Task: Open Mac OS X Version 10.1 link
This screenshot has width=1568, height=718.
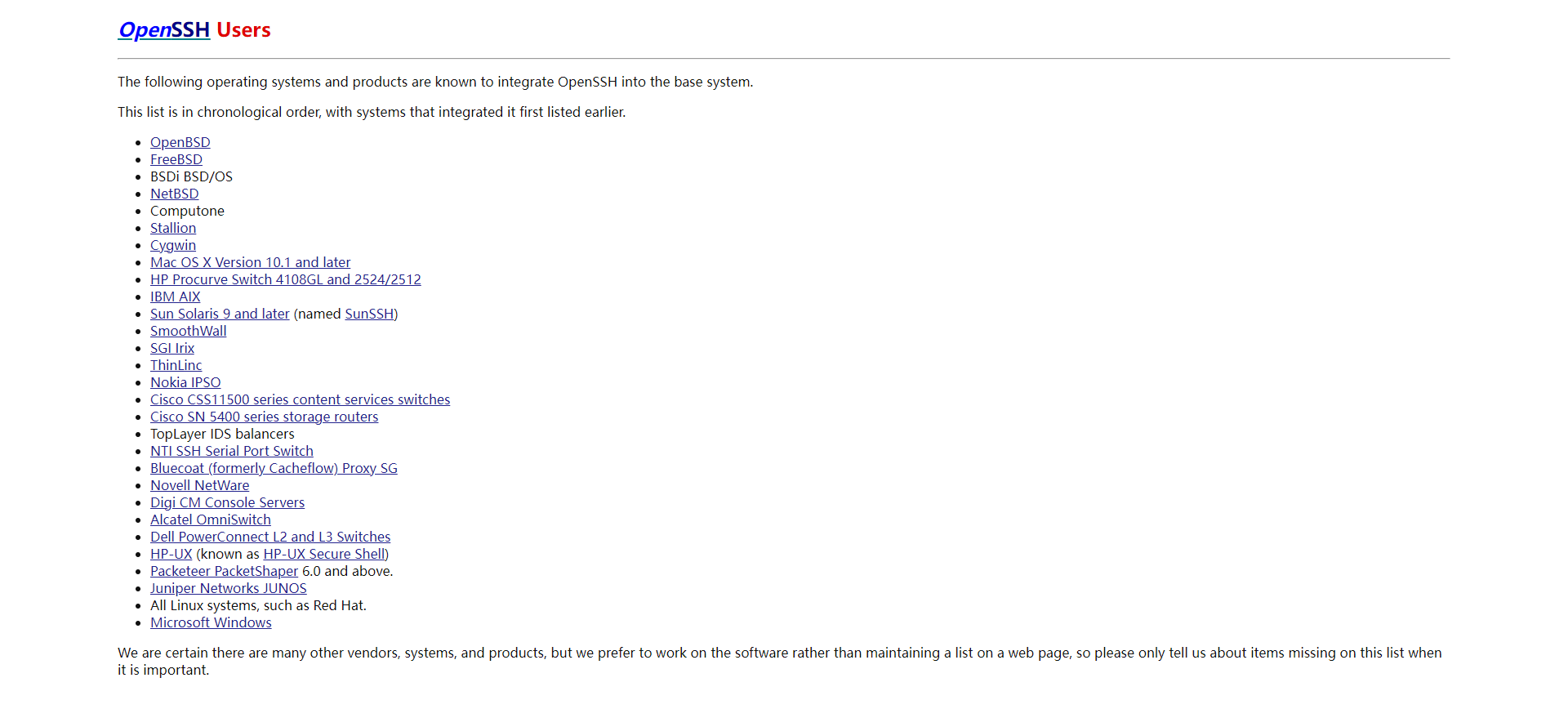Action: tap(250, 262)
